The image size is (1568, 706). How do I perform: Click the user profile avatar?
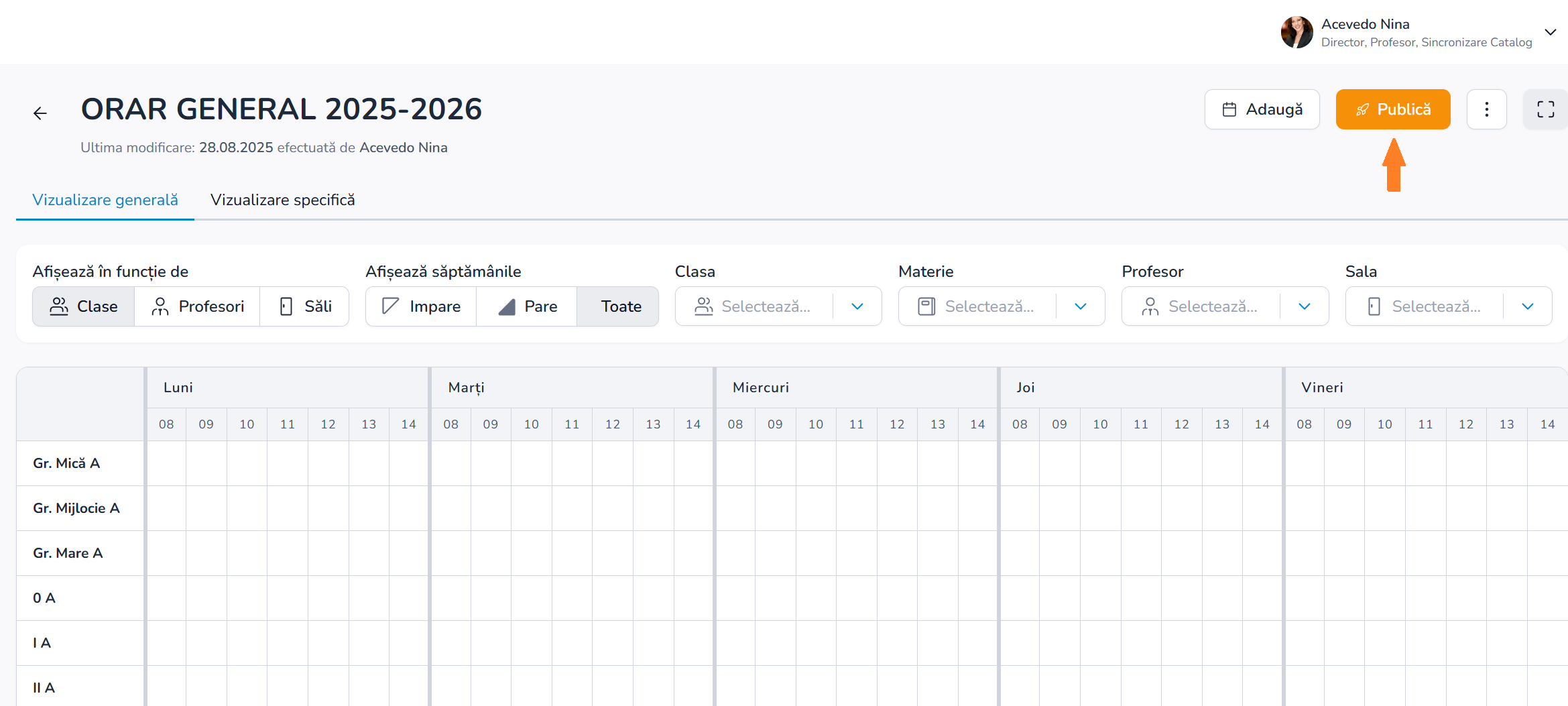(1296, 32)
